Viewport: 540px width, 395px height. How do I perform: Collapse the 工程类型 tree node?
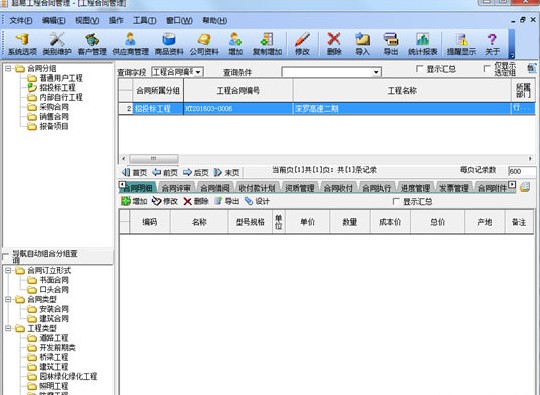click(x=8, y=329)
